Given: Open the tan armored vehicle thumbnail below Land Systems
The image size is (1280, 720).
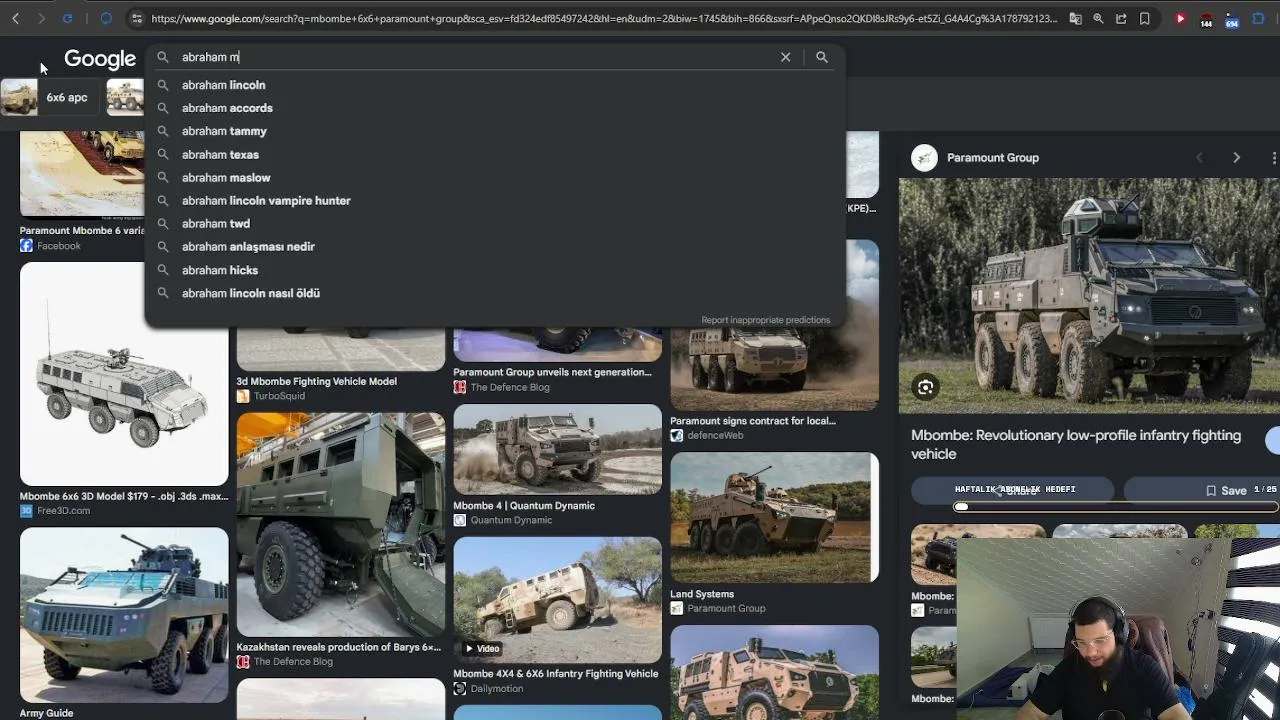Looking at the screenshot, I should point(774,672).
